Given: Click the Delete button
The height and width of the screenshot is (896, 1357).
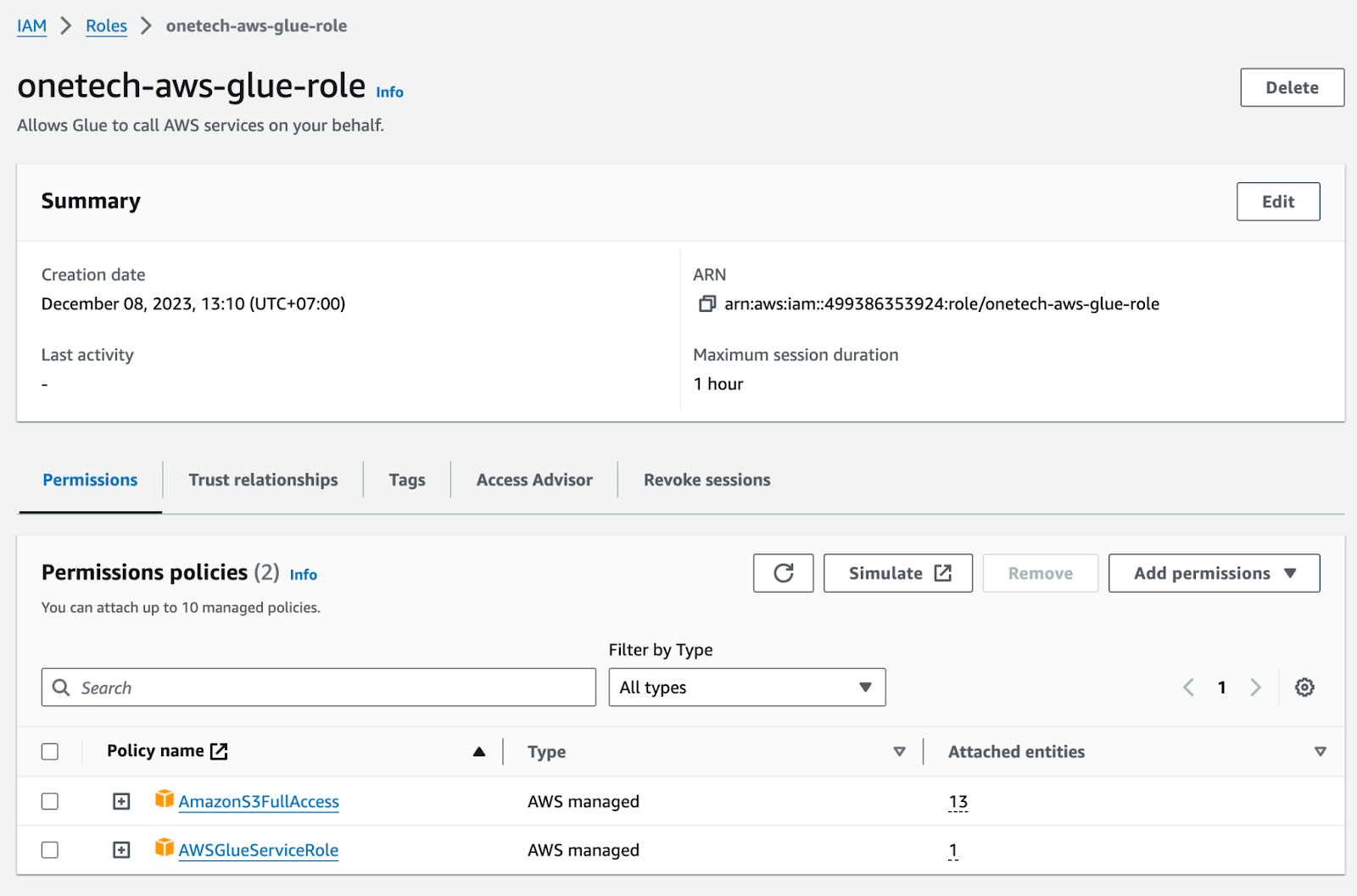Looking at the screenshot, I should (x=1291, y=87).
